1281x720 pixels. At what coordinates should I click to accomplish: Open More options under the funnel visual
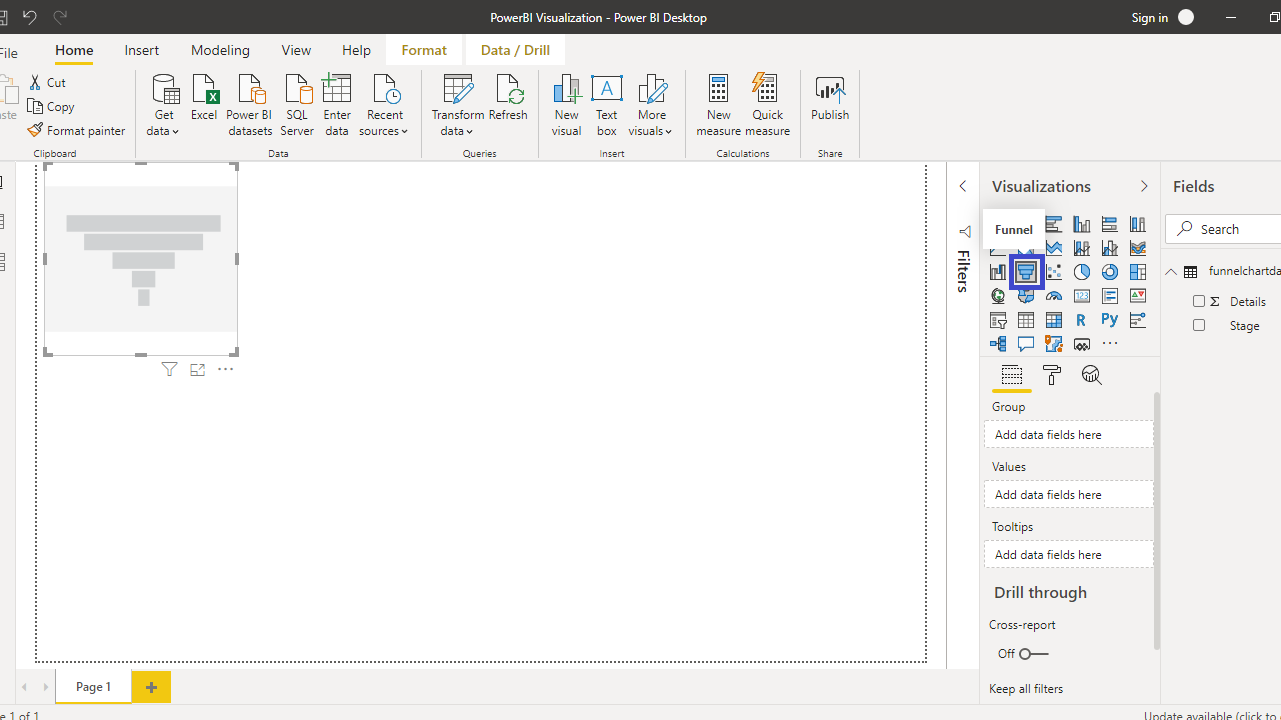click(x=226, y=370)
